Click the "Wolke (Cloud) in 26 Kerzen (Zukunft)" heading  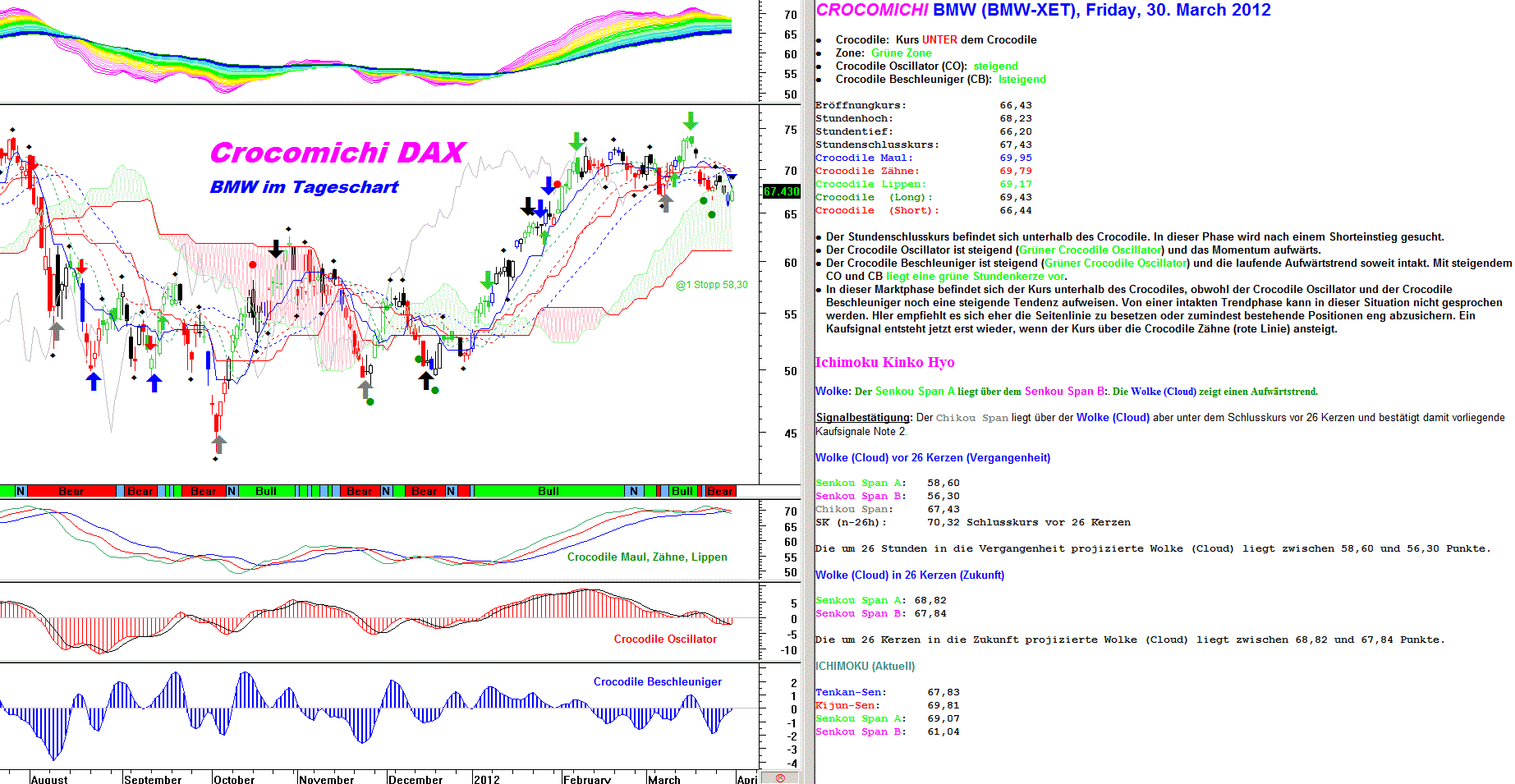(910, 575)
